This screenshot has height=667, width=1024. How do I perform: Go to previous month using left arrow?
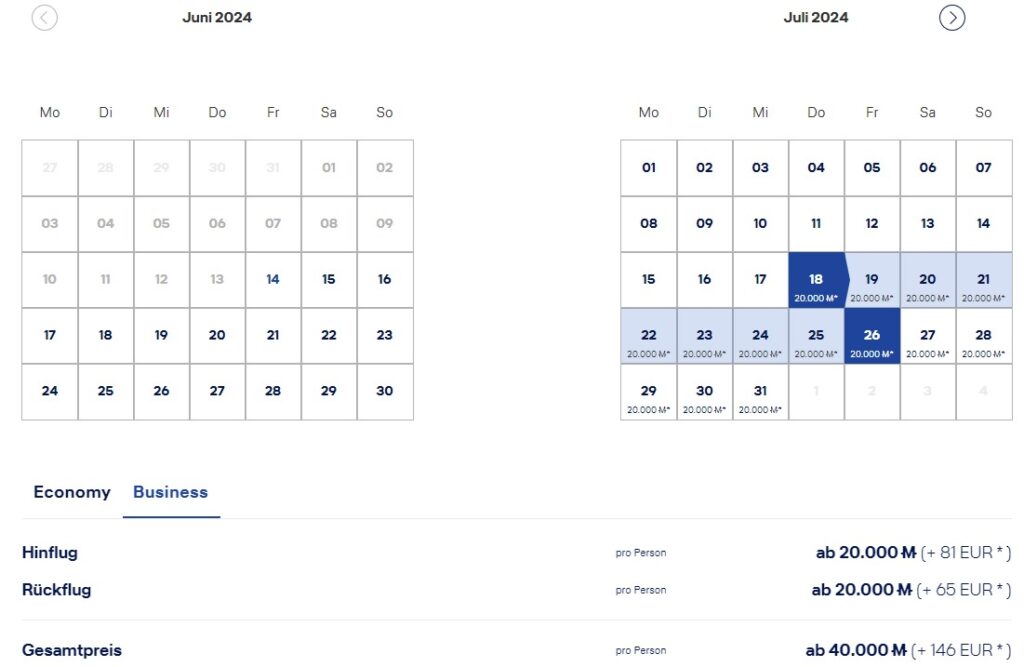[x=45, y=17]
